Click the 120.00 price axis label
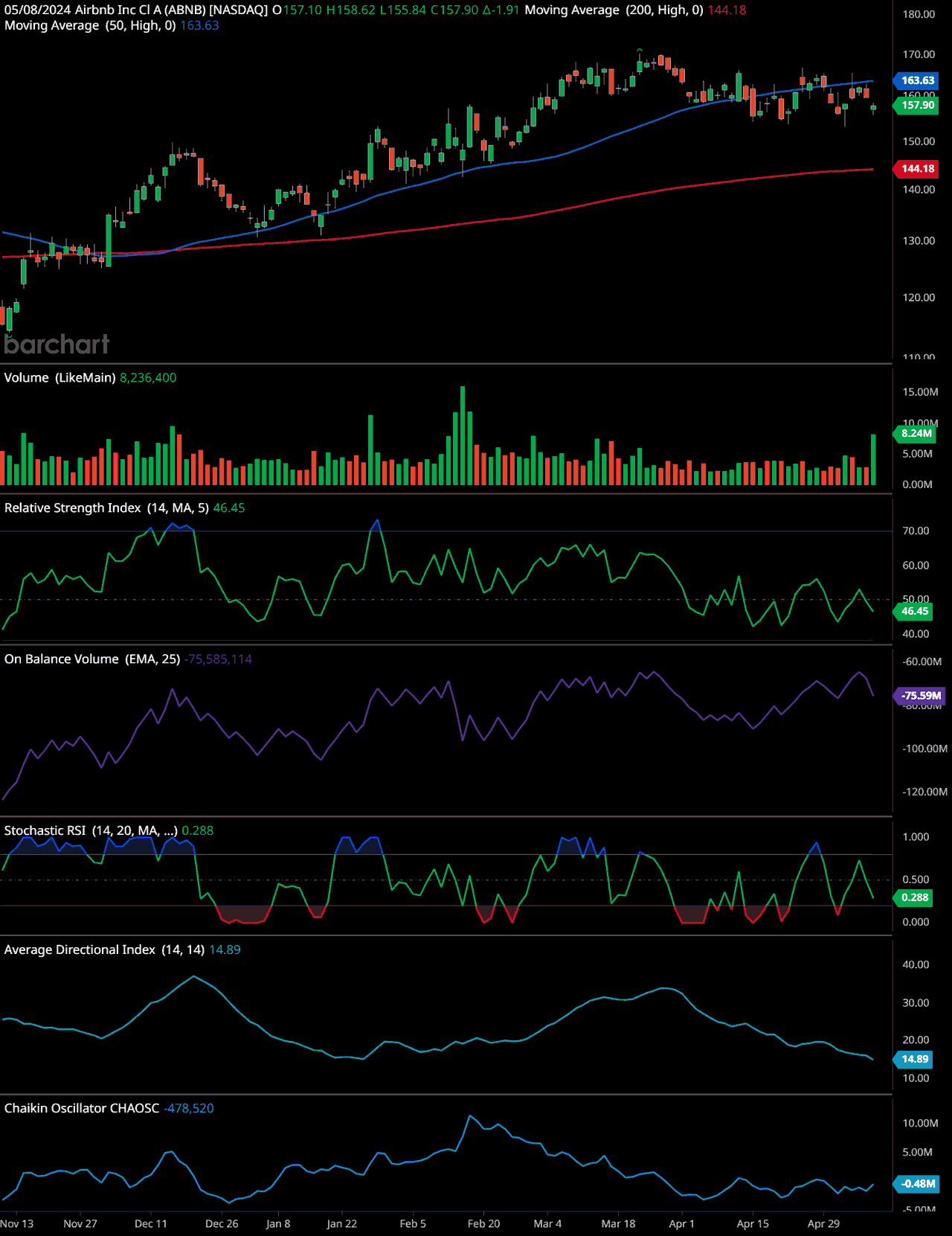Screen dimensions: 952x1236 [x=919, y=297]
